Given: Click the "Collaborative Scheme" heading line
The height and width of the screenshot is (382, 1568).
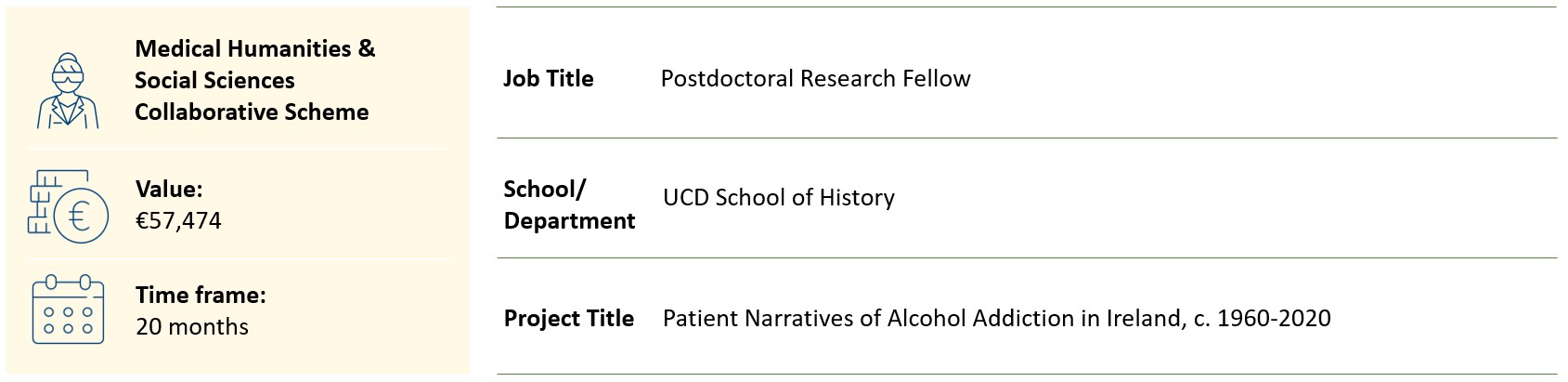Looking at the screenshot, I should (x=252, y=112).
